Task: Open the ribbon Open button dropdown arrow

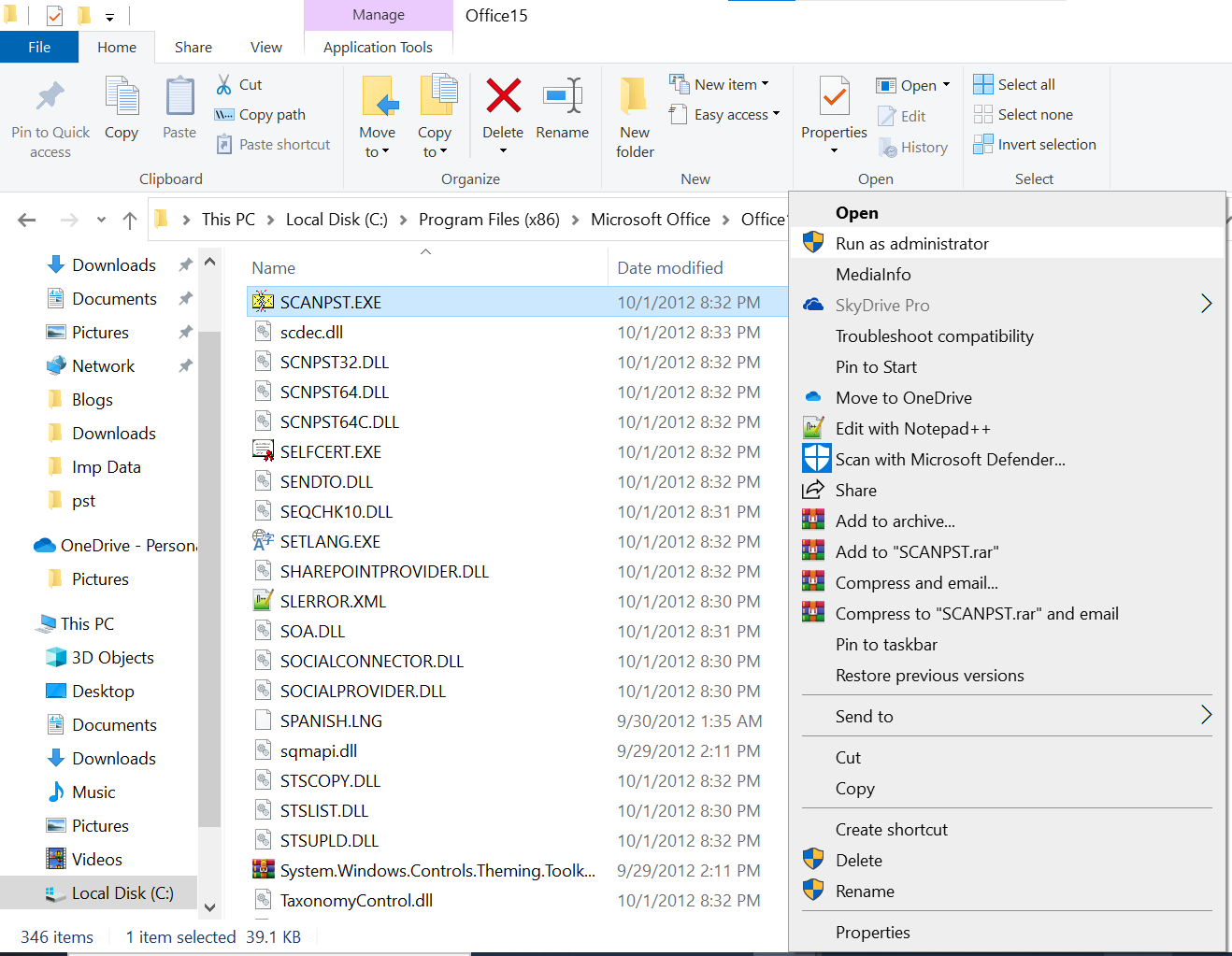Action: (946, 85)
